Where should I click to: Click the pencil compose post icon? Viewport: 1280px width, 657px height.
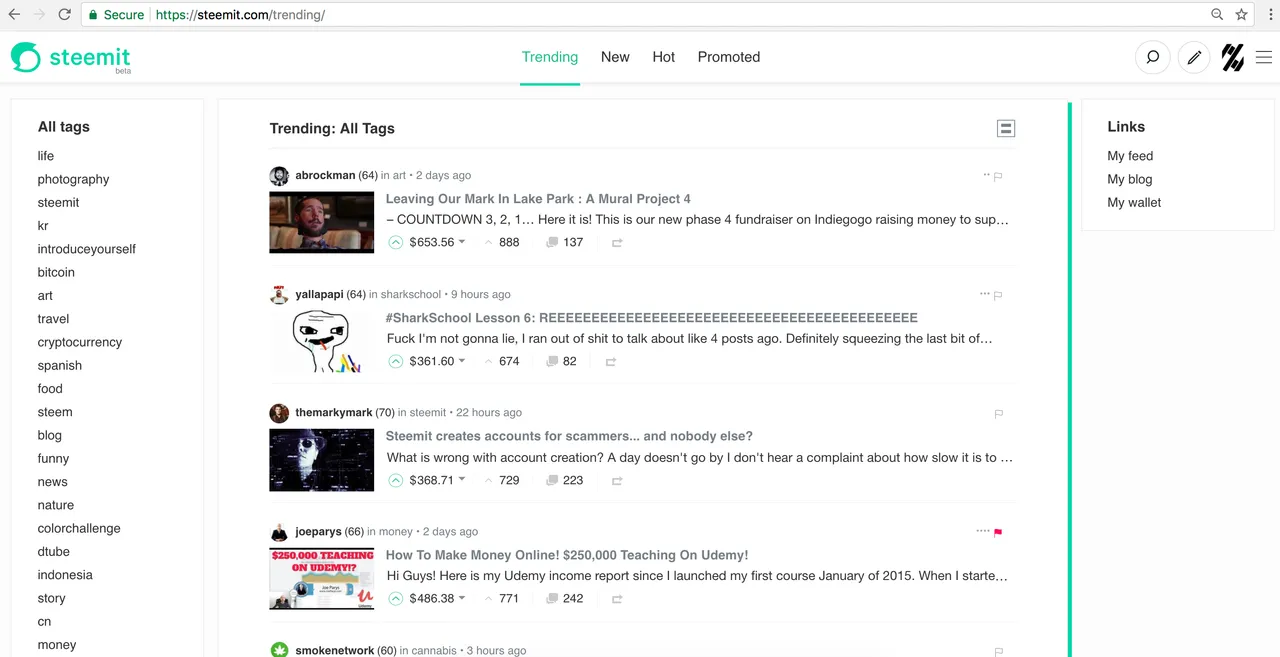[x=1193, y=58]
